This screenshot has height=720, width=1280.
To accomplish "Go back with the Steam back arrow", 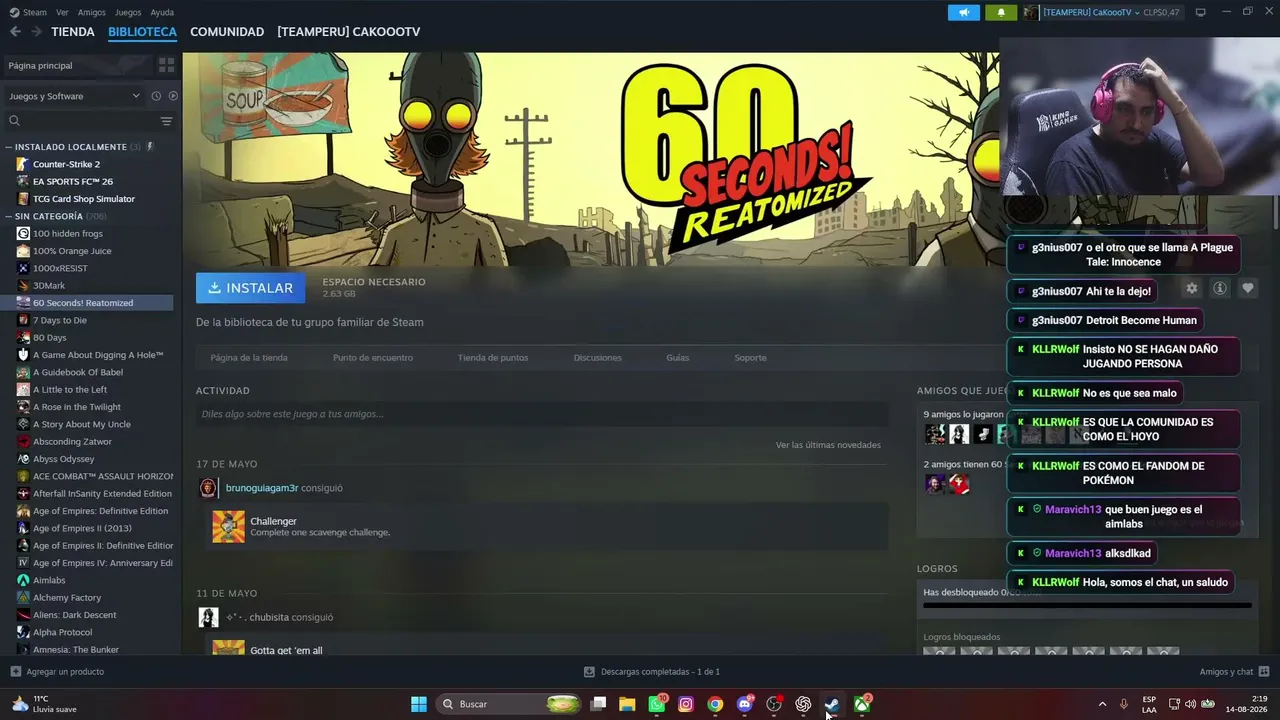I will [15, 32].
